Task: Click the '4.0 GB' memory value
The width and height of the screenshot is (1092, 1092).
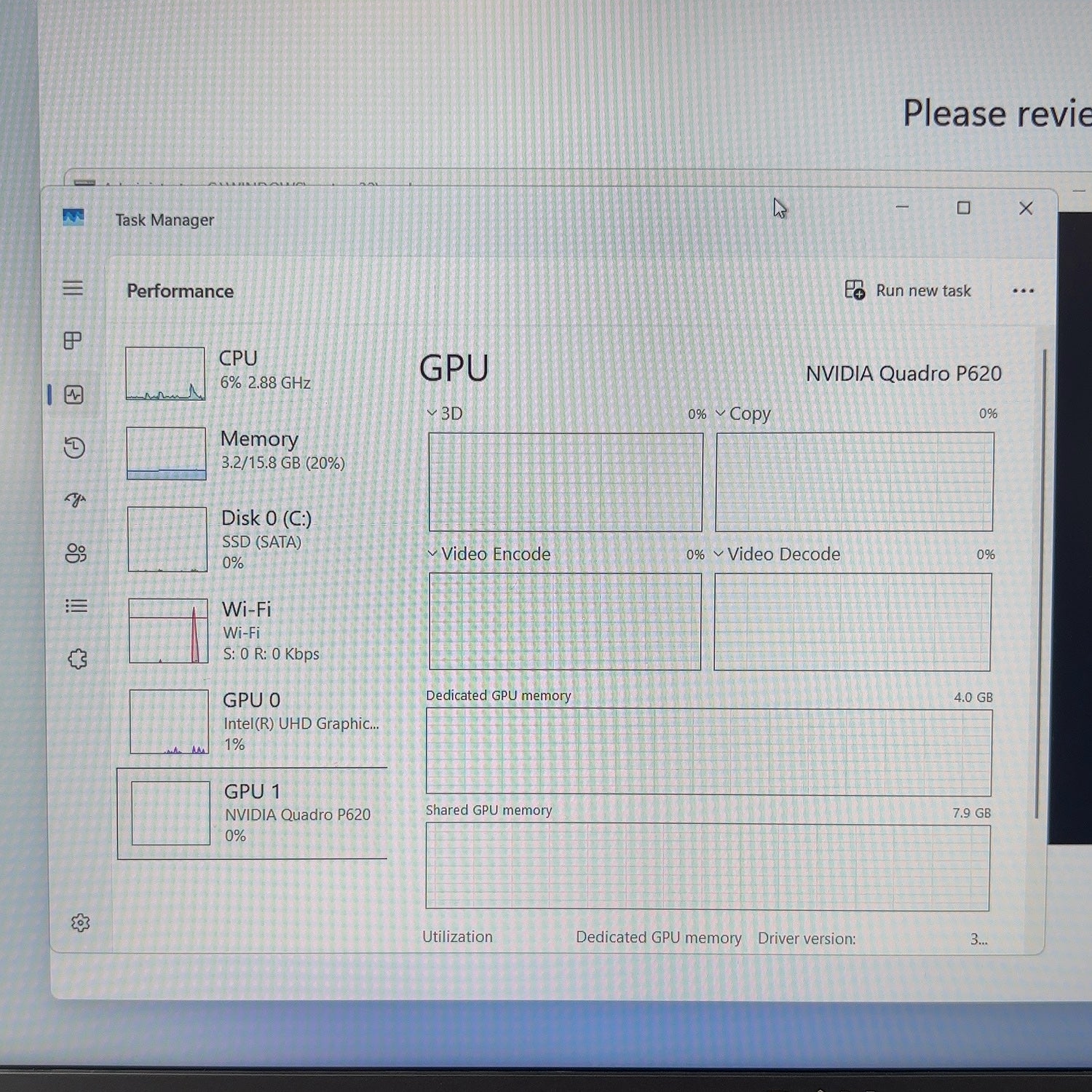Action: 973,697
